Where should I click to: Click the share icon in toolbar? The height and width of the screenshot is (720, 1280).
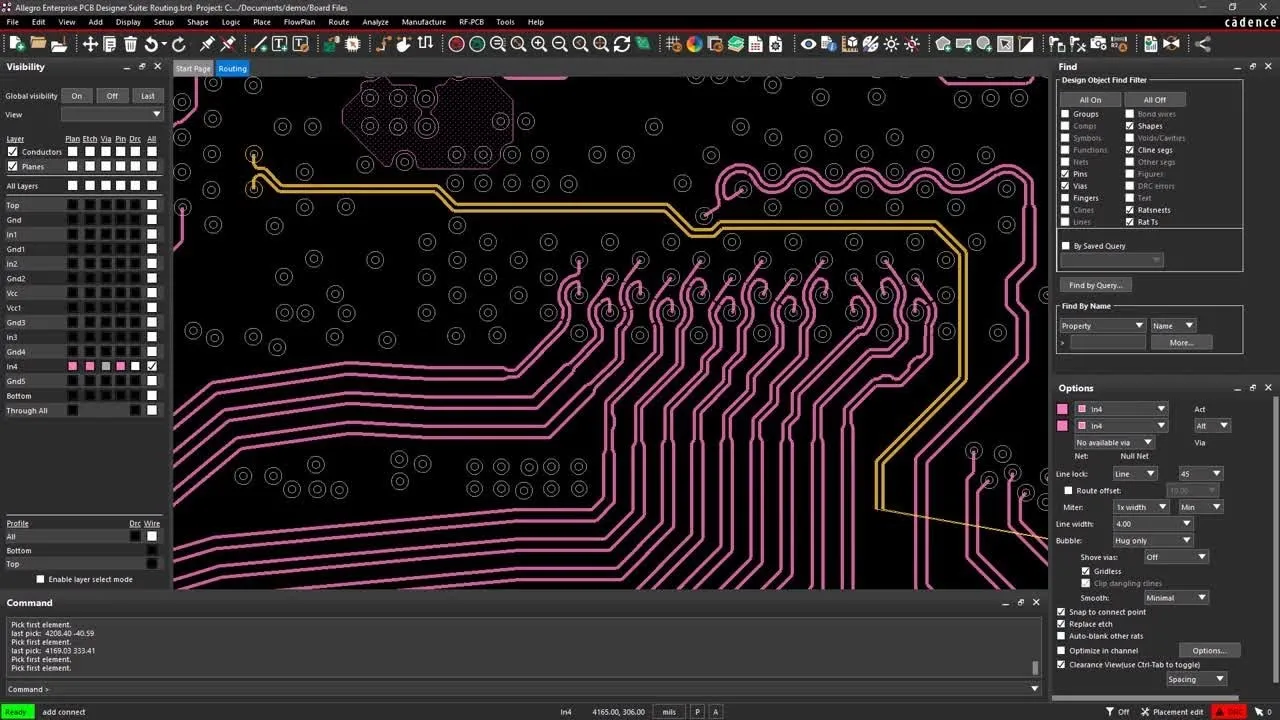(1202, 44)
